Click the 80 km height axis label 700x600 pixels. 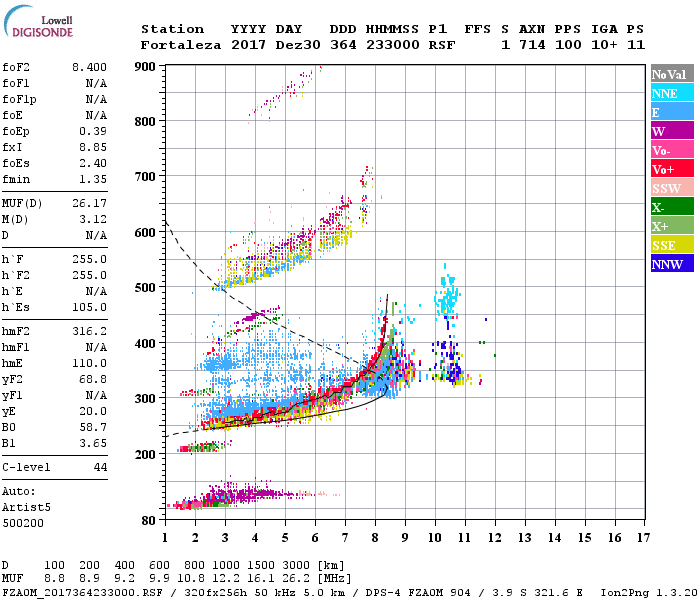[x=149, y=520]
